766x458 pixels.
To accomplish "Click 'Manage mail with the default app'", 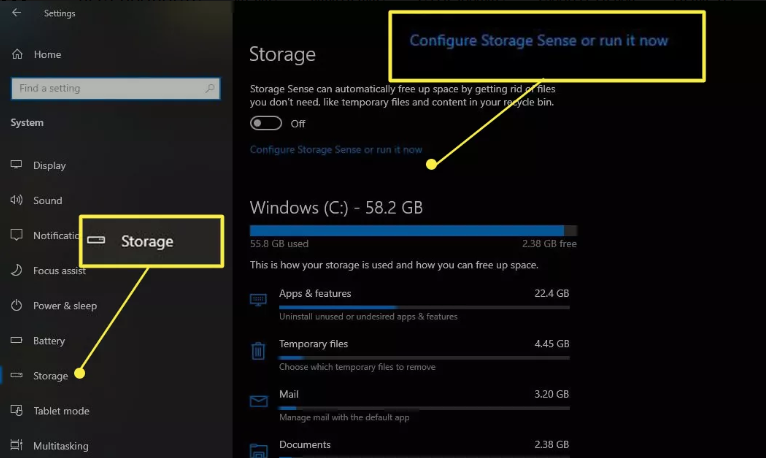I will click(x=344, y=417).
